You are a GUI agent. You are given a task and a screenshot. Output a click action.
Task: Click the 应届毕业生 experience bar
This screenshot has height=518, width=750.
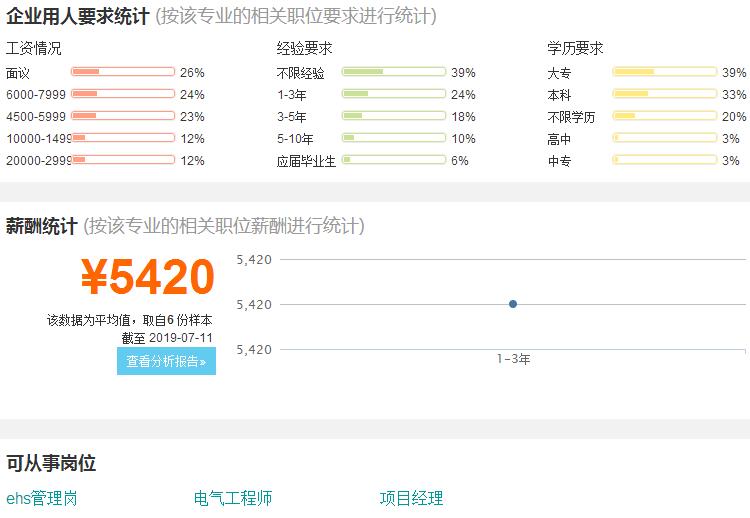click(394, 160)
